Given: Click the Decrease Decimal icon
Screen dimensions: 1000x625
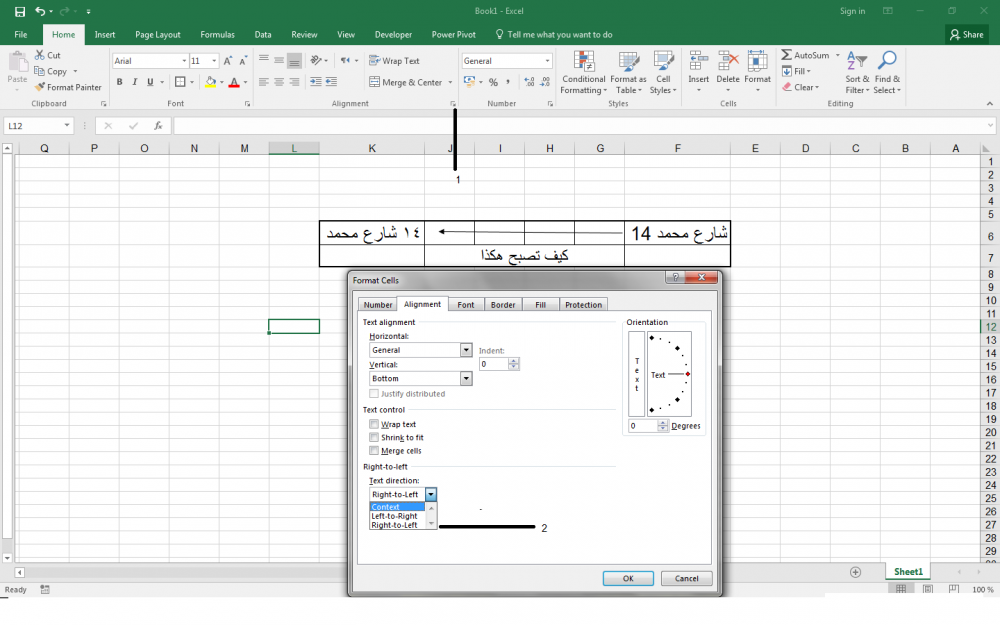Looking at the screenshot, I should click(545, 82).
